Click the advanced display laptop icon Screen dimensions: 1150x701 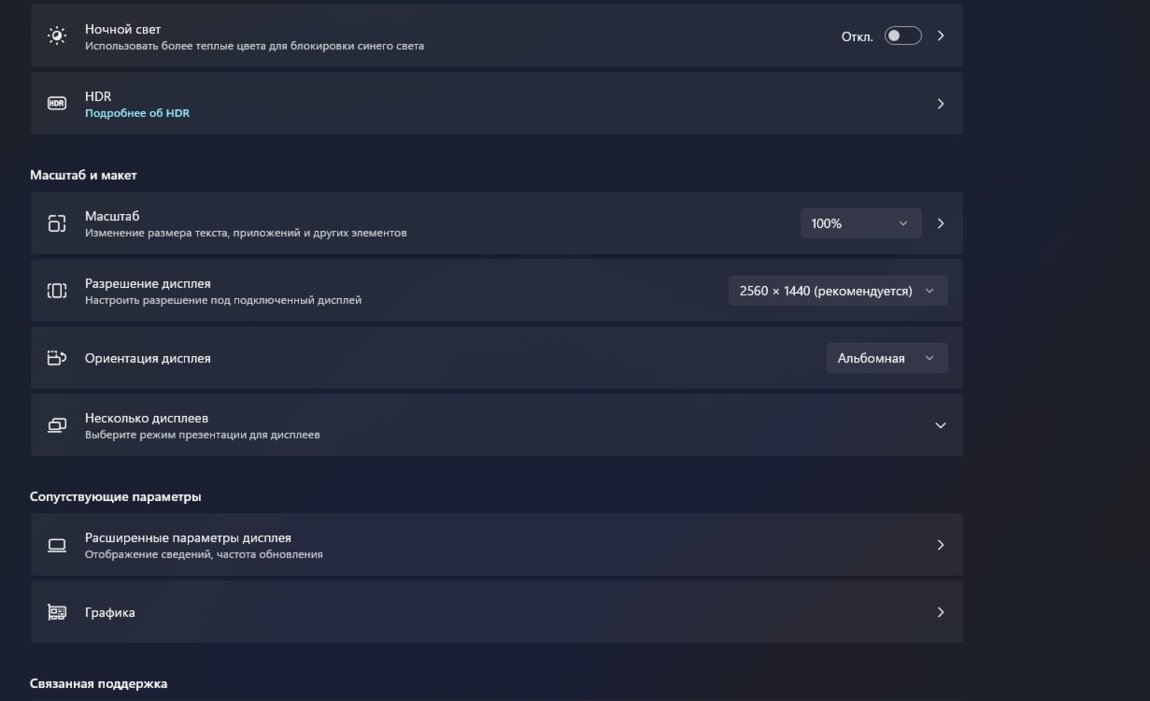57,545
